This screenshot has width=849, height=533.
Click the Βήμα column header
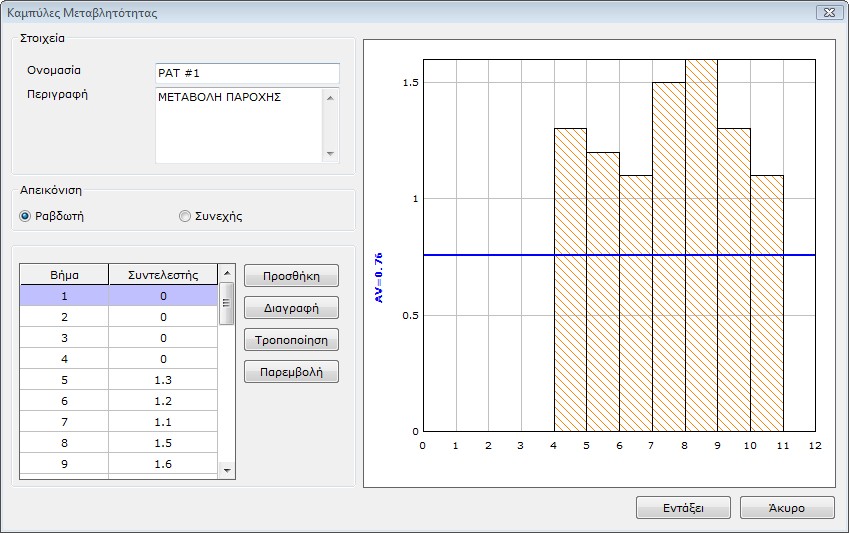click(x=64, y=274)
